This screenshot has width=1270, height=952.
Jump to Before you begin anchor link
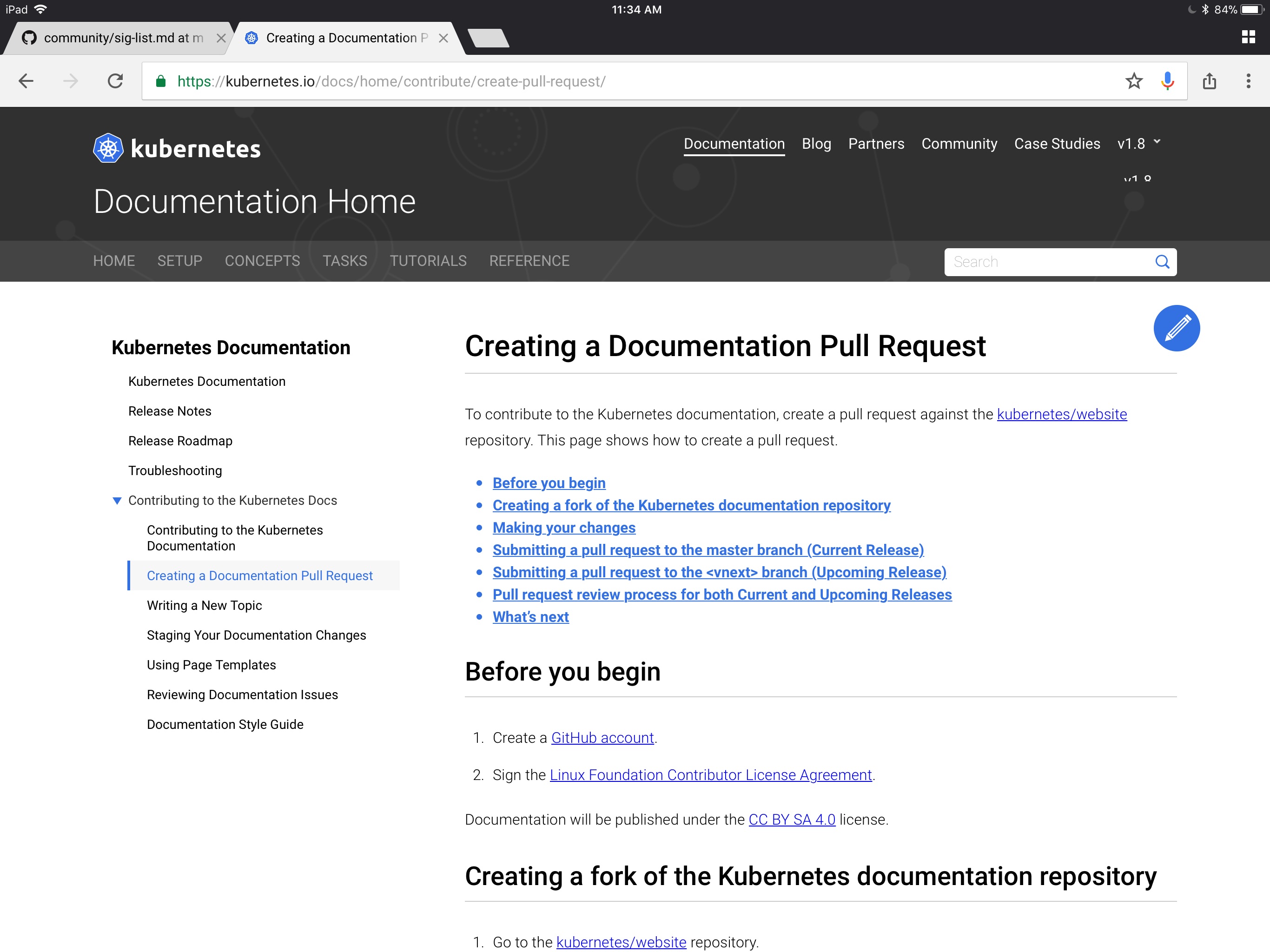click(549, 483)
